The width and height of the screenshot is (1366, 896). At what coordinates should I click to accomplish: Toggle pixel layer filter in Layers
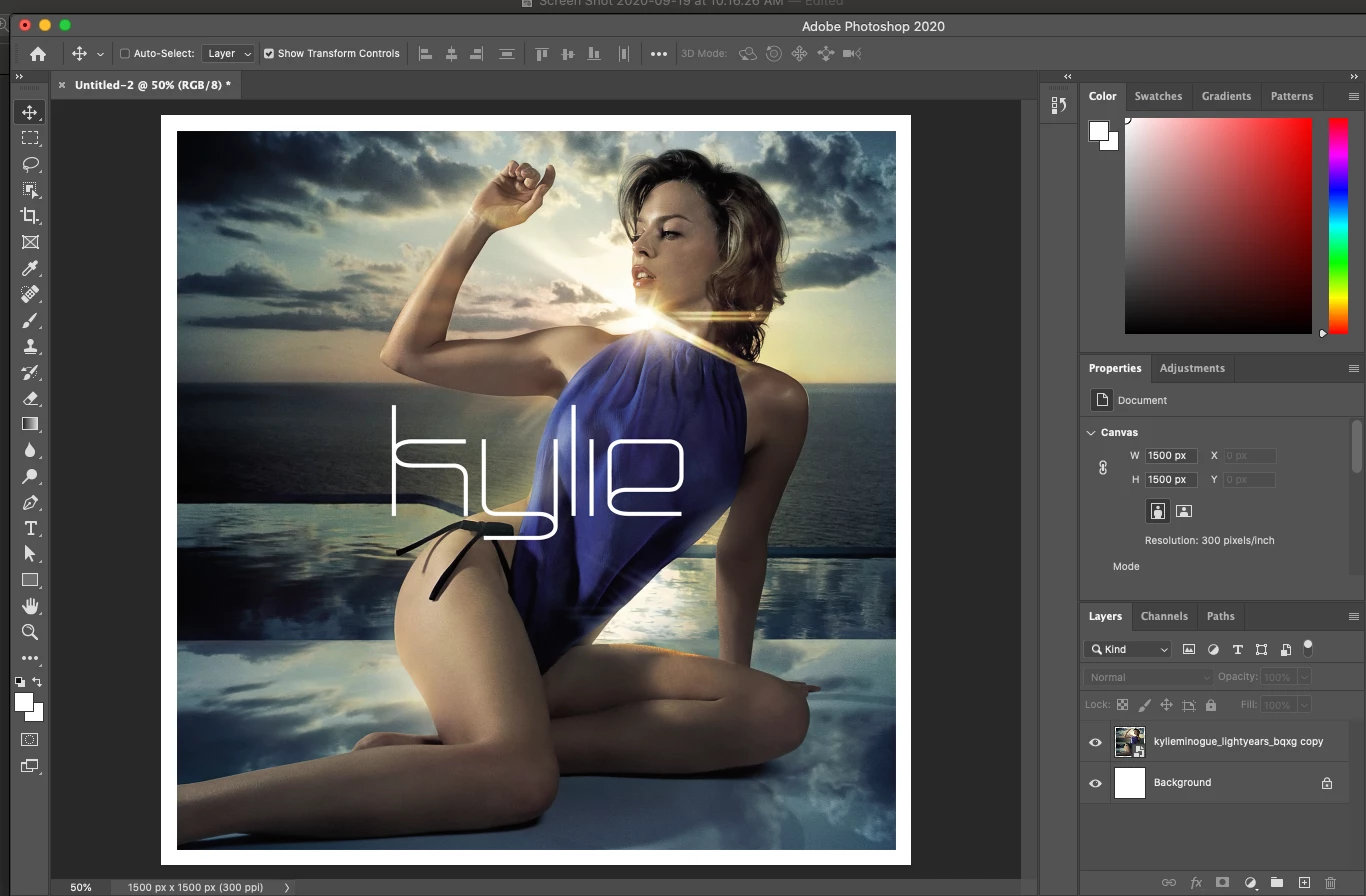1189,649
